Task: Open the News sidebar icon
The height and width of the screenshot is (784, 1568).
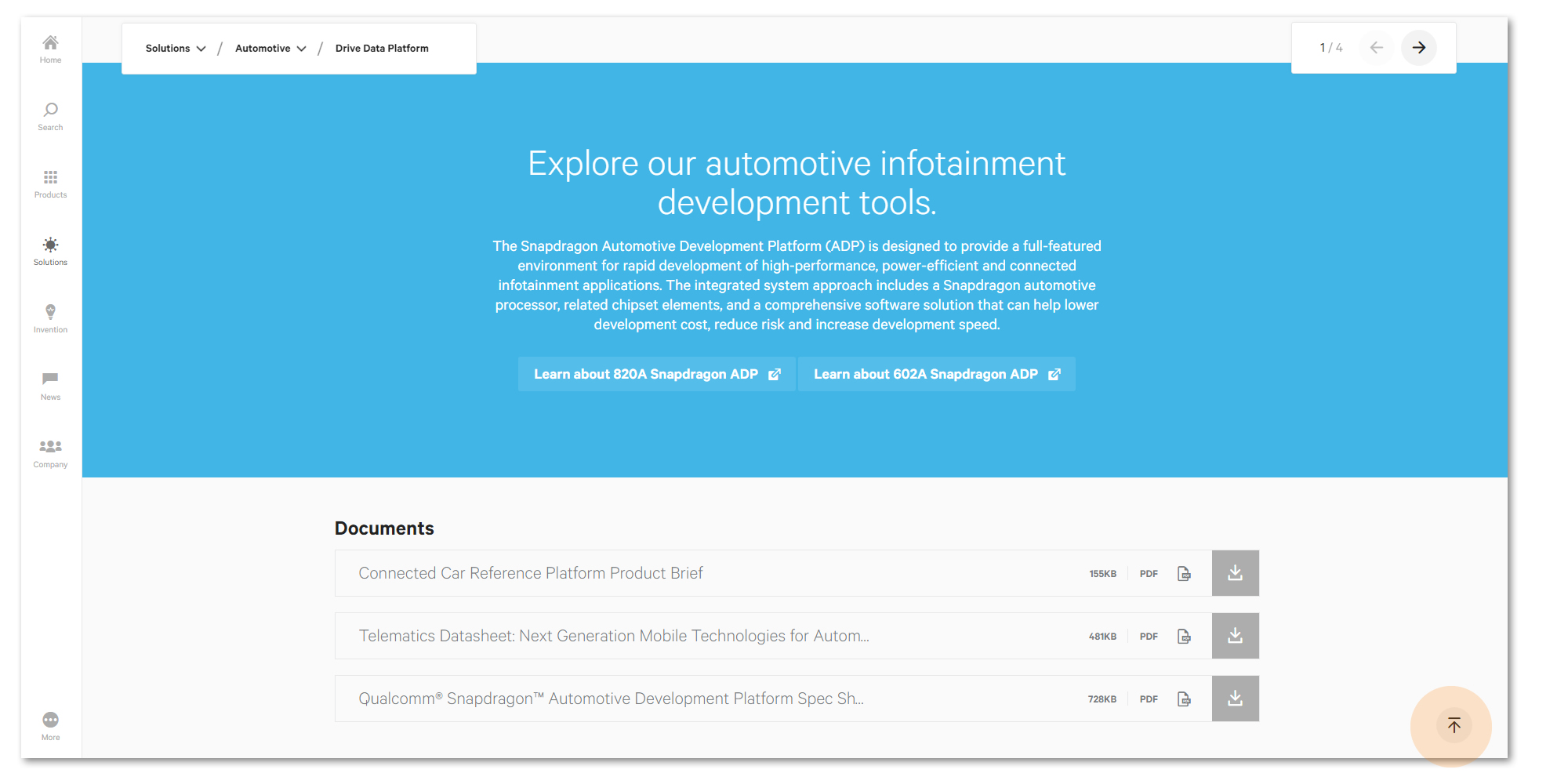Action: (x=50, y=385)
